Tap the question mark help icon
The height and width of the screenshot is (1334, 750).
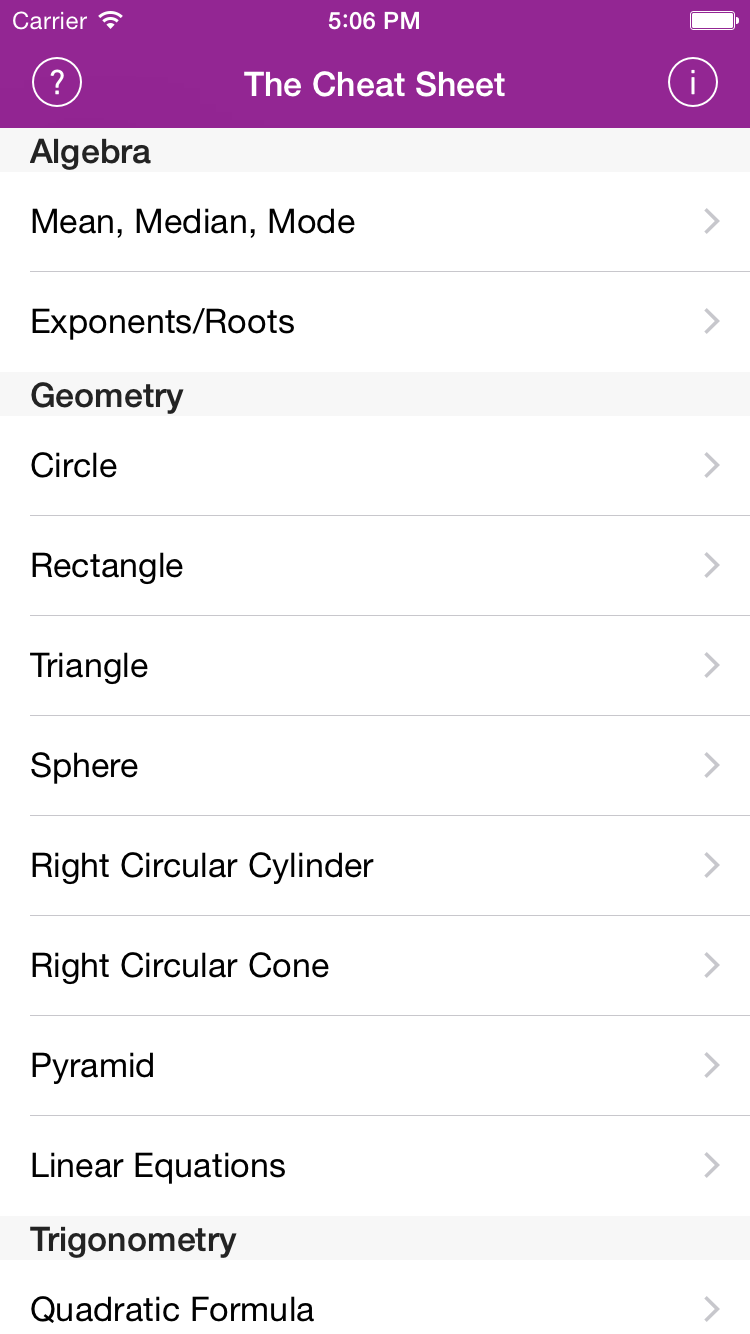tap(57, 83)
